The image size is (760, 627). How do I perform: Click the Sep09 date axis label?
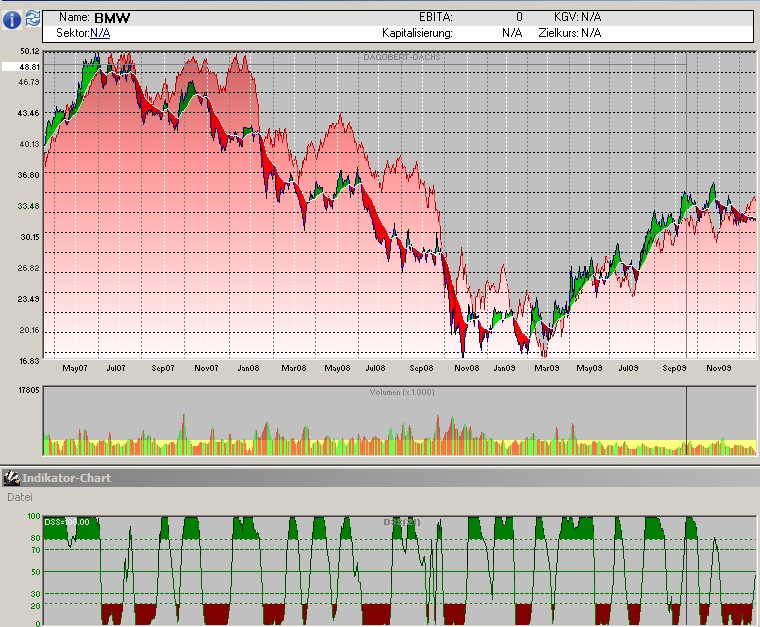pos(674,368)
